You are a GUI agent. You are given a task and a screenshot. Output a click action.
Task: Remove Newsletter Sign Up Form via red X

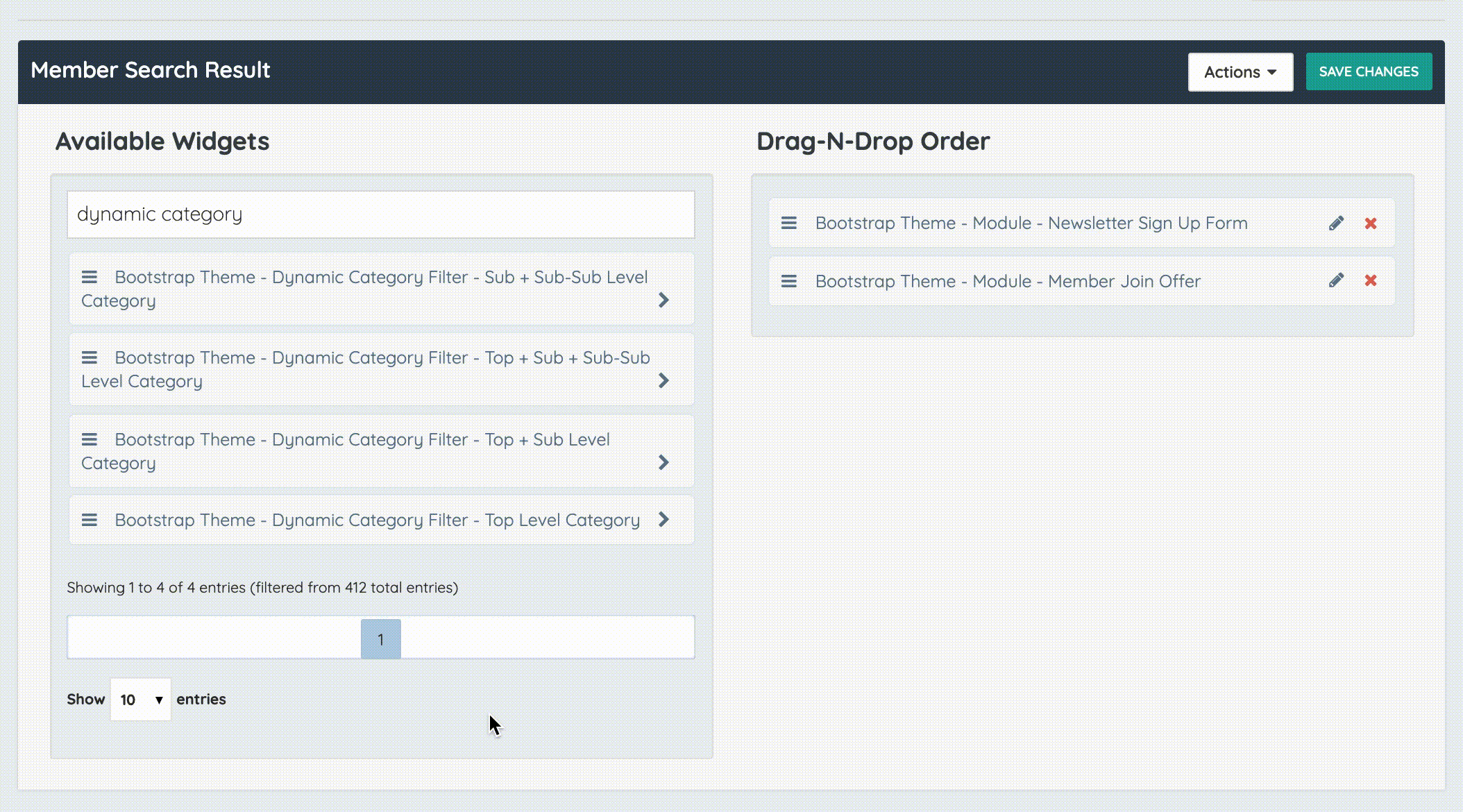[1371, 223]
